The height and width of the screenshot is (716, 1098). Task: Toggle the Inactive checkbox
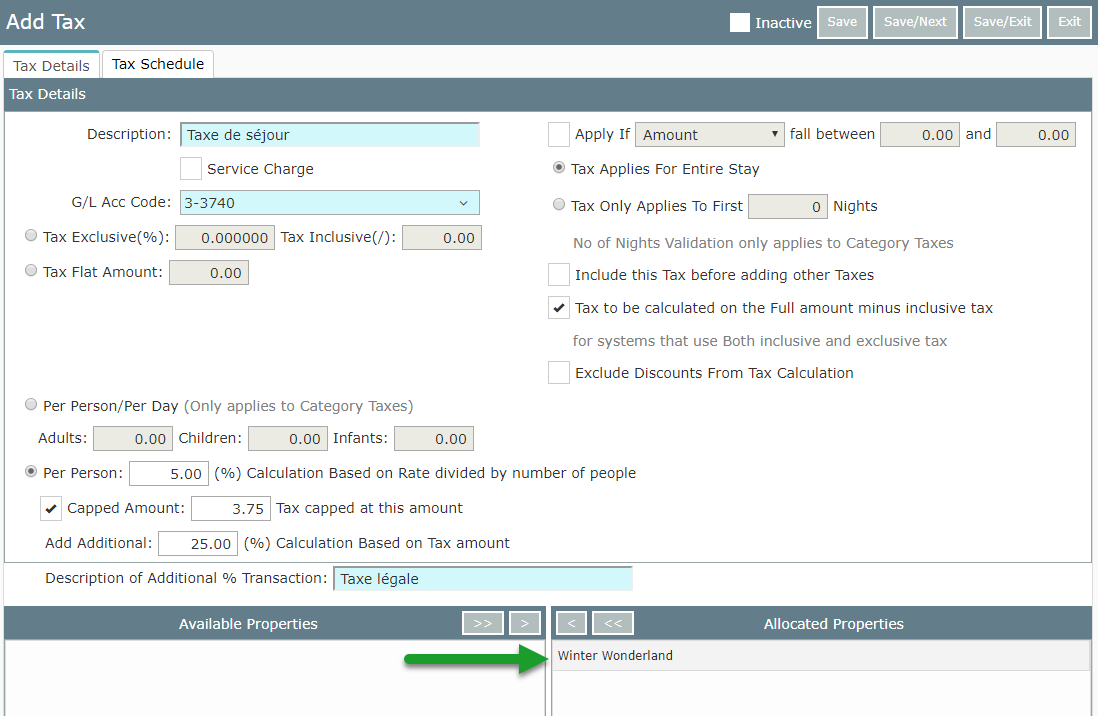pos(739,22)
